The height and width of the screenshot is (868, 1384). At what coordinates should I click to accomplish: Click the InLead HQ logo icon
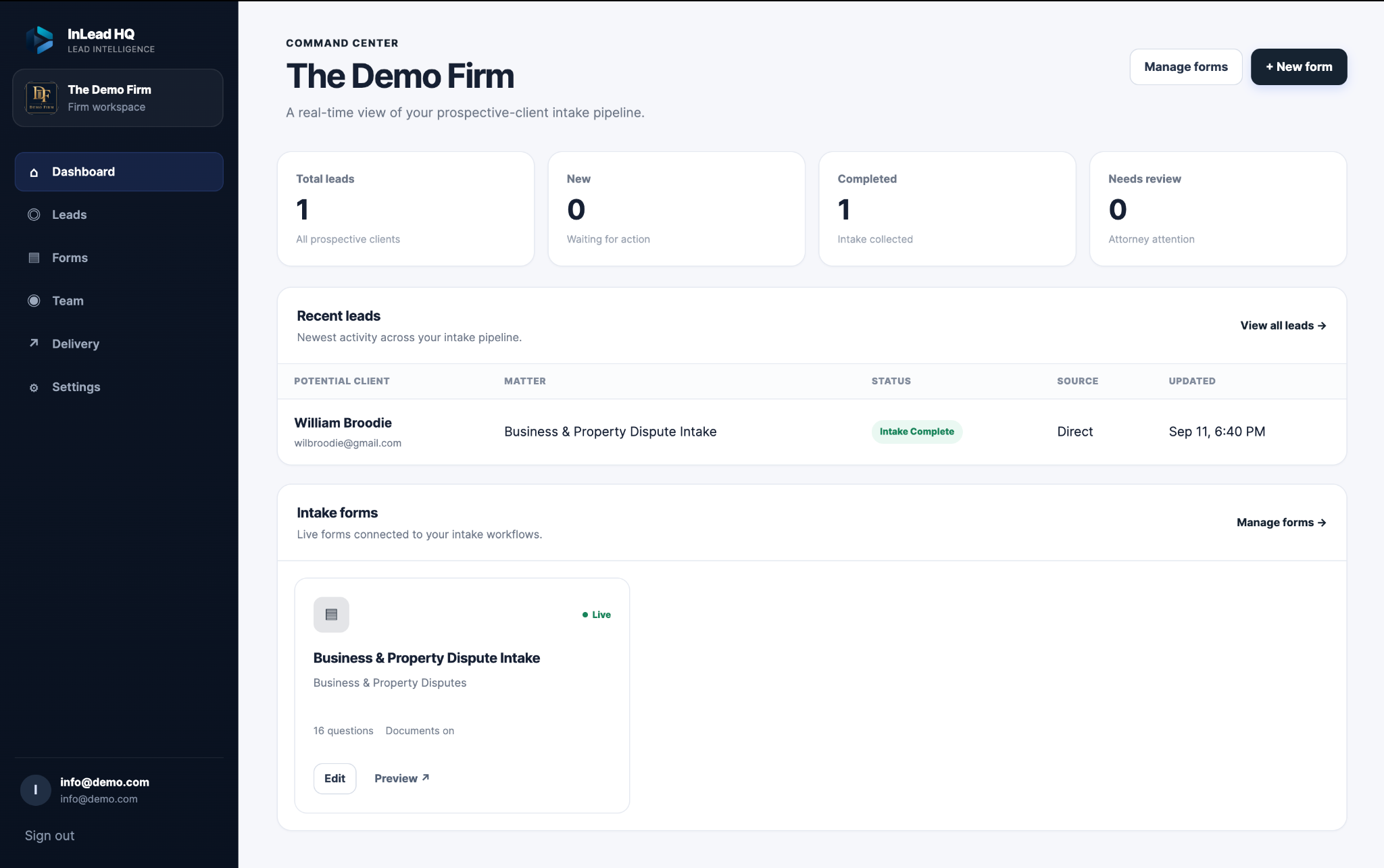tap(40, 40)
